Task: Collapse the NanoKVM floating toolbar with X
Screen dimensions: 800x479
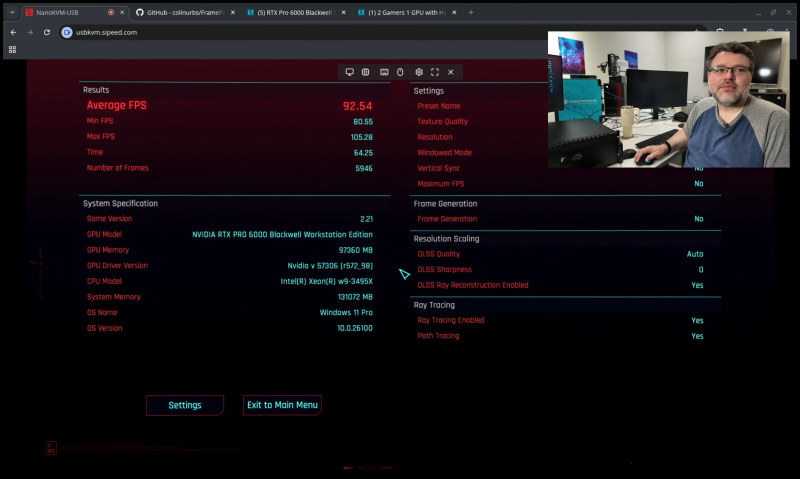Action: pyautogui.click(x=451, y=72)
